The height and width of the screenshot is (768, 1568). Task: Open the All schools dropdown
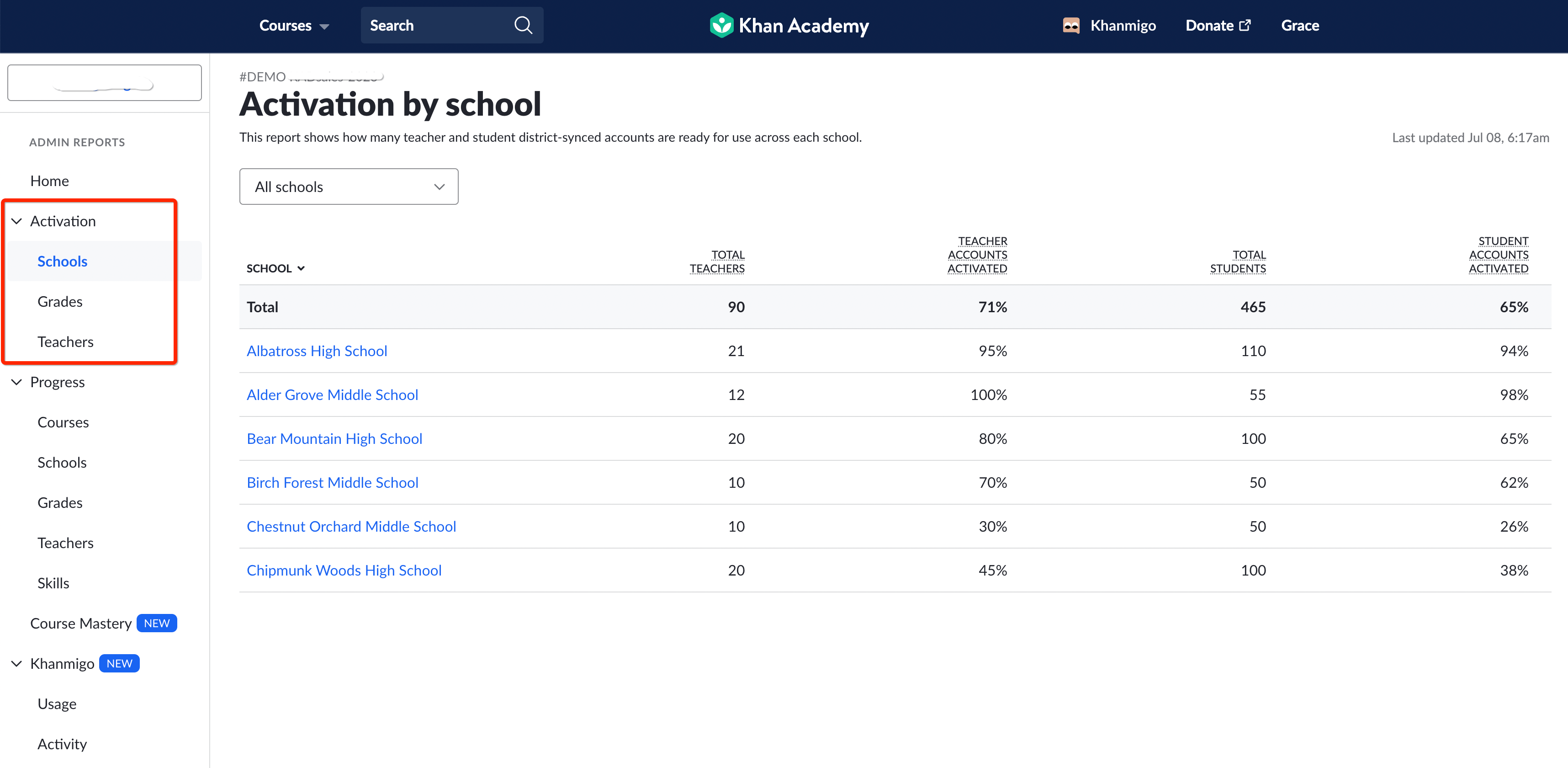pyautogui.click(x=348, y=187)
